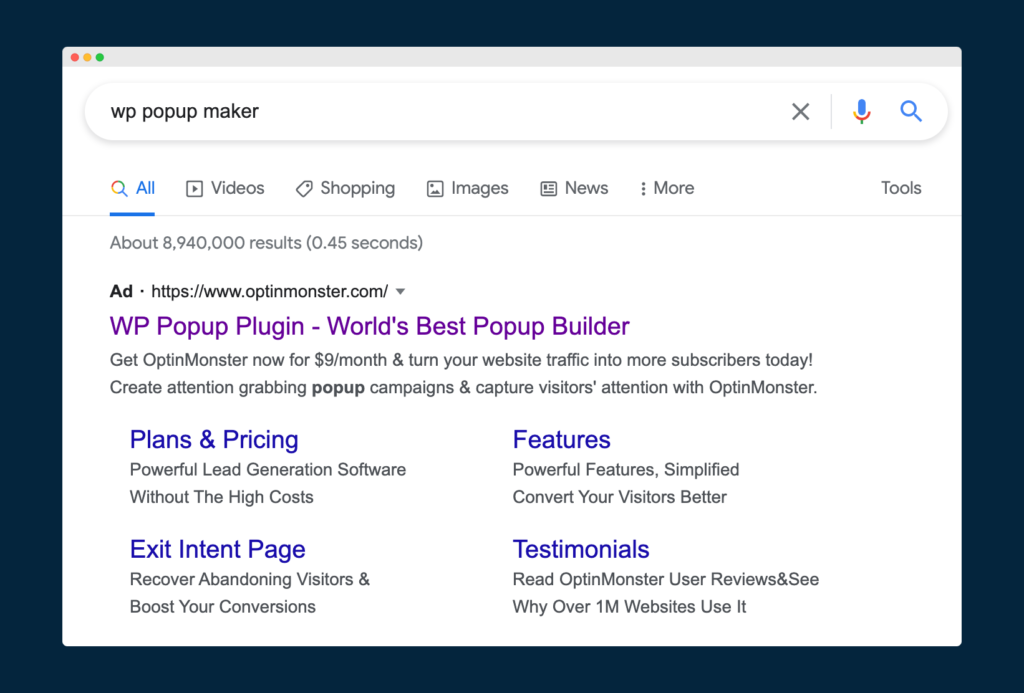1024x693 pixels.
Task: Click the 'Read OptinMonster User Reviews&See' description
Action: tap(666, 579)
